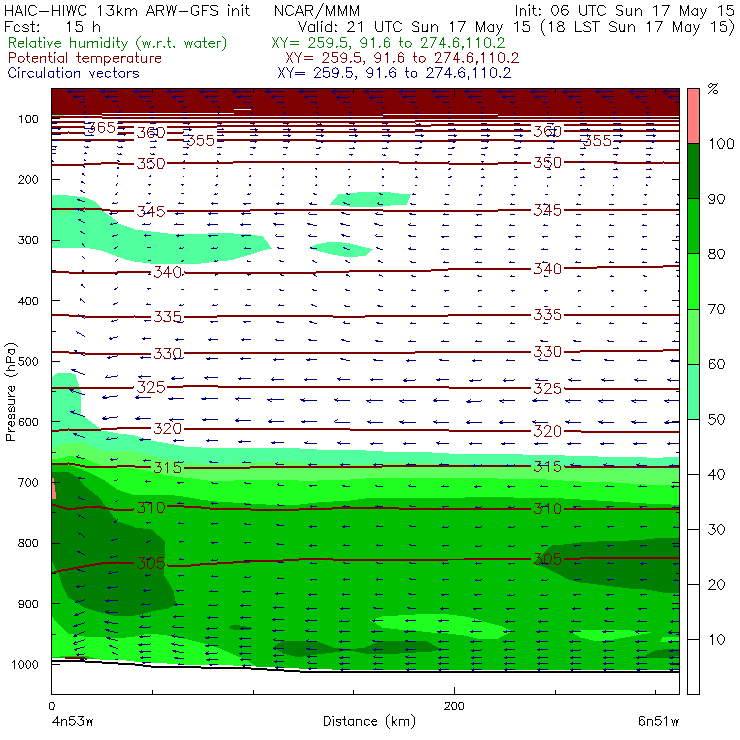Click the '200' distance axis tick label
Viewport: 740px width, 740px height.
pos(454,706)
